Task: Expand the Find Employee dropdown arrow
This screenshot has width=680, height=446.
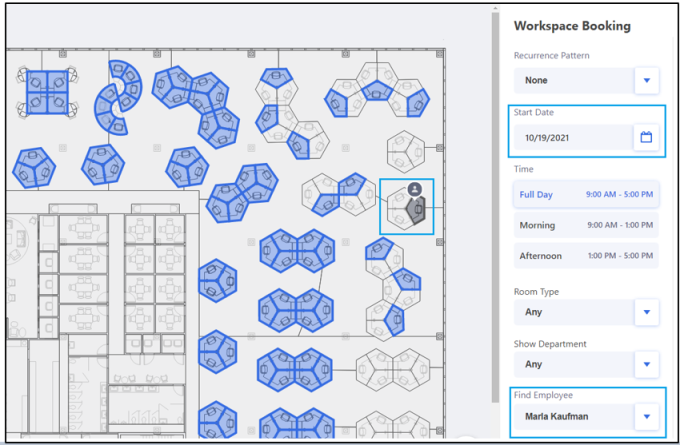Action: pos(647,416)
